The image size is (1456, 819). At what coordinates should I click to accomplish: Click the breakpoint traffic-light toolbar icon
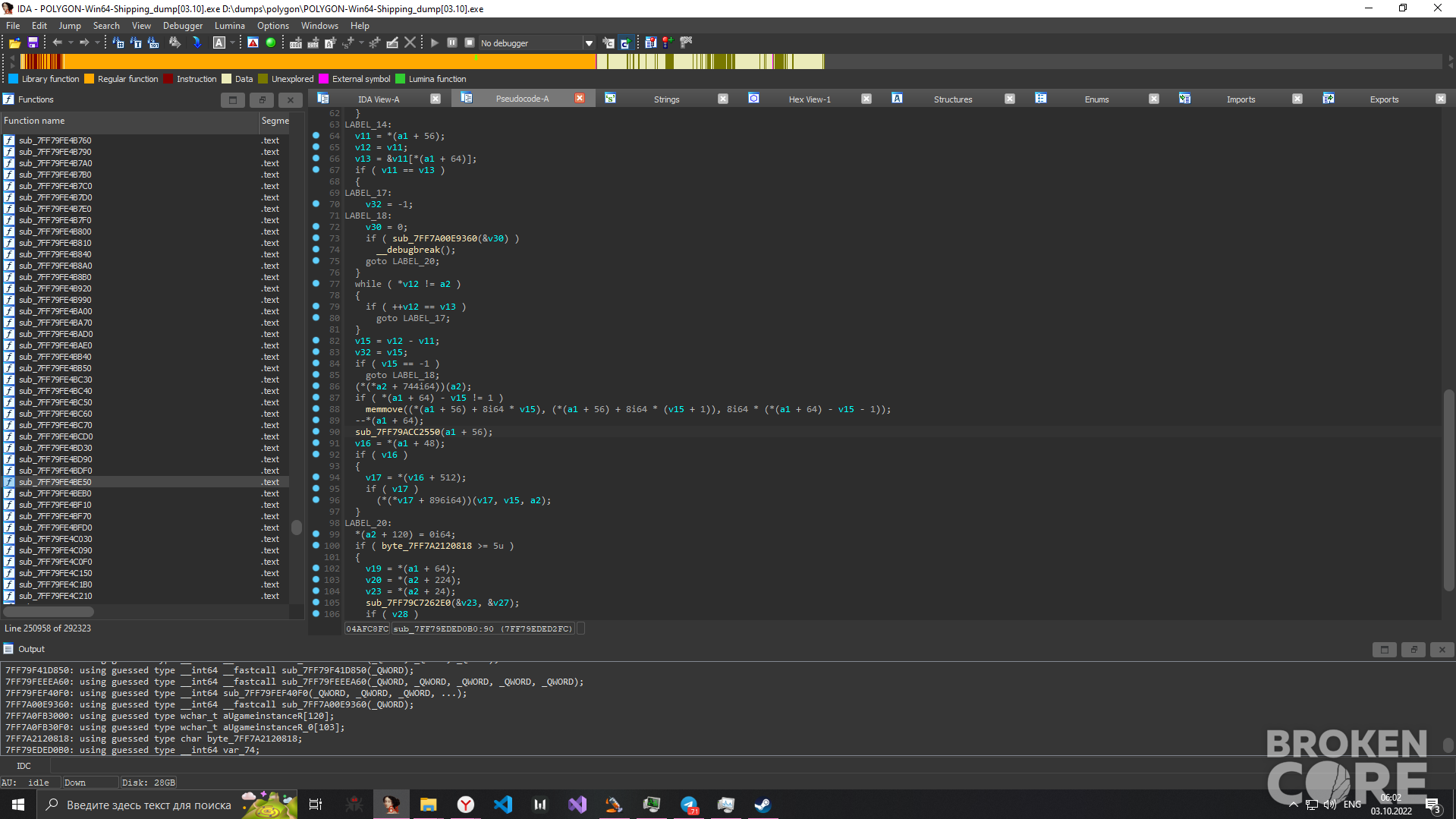point(668,43)
